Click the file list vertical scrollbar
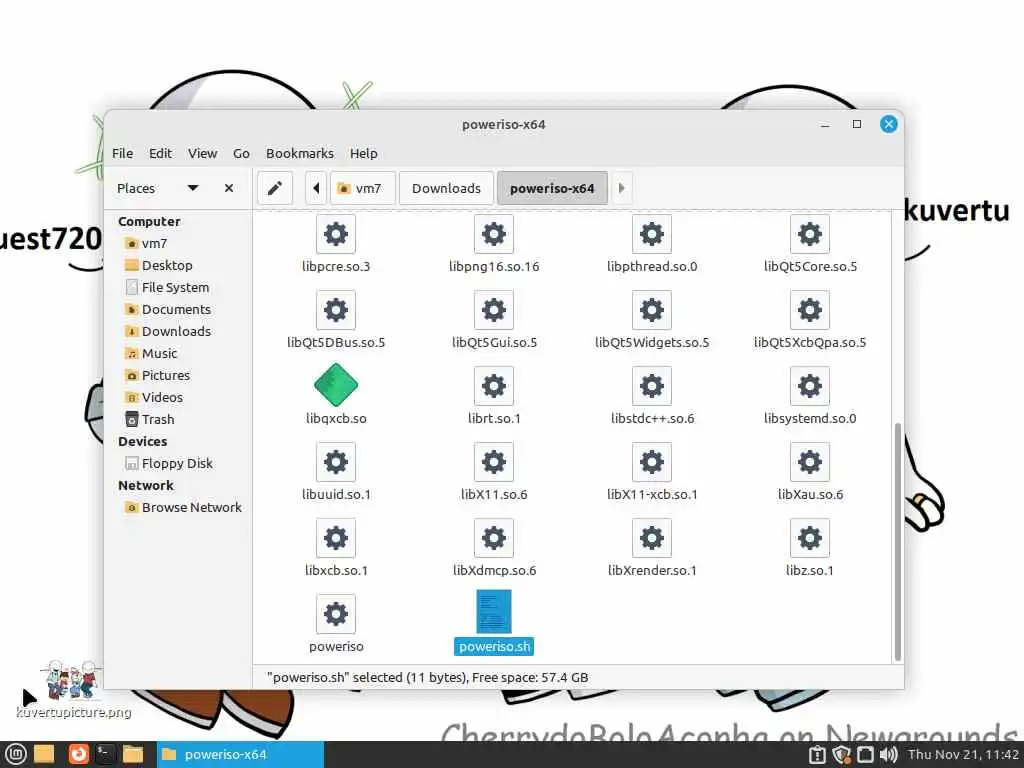Image resolution: width=1024 pixels, height=768 pixels. 897,541
